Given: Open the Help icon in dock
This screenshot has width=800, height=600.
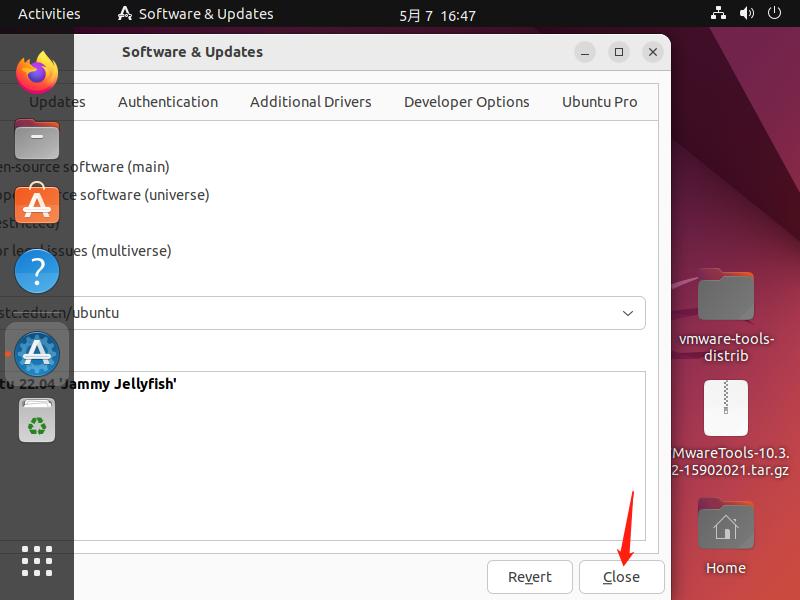Looking at the screenshot, I should [37, 271].
